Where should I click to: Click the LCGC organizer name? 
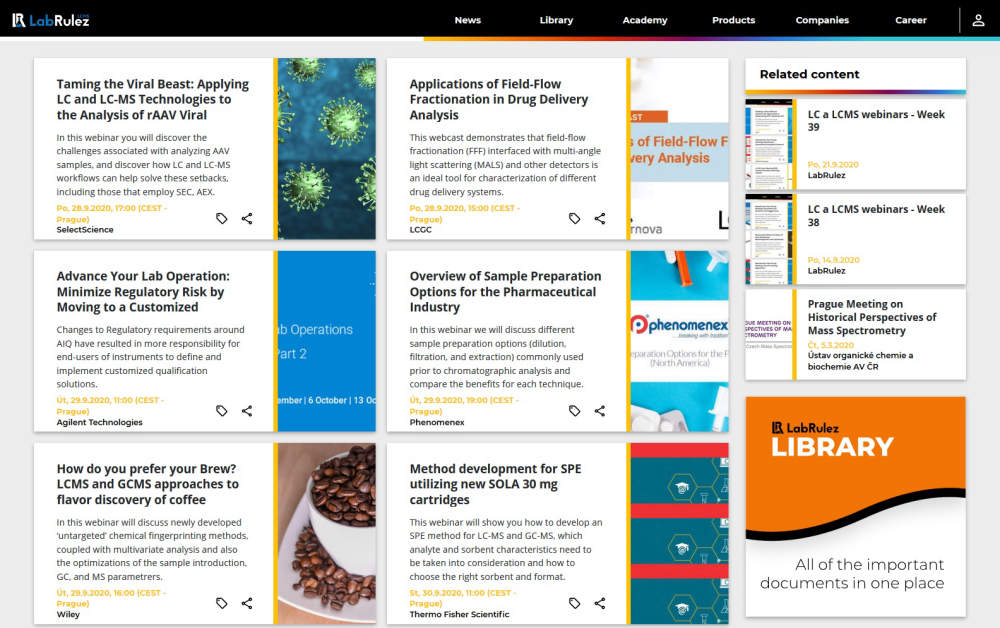coord(420,230)
